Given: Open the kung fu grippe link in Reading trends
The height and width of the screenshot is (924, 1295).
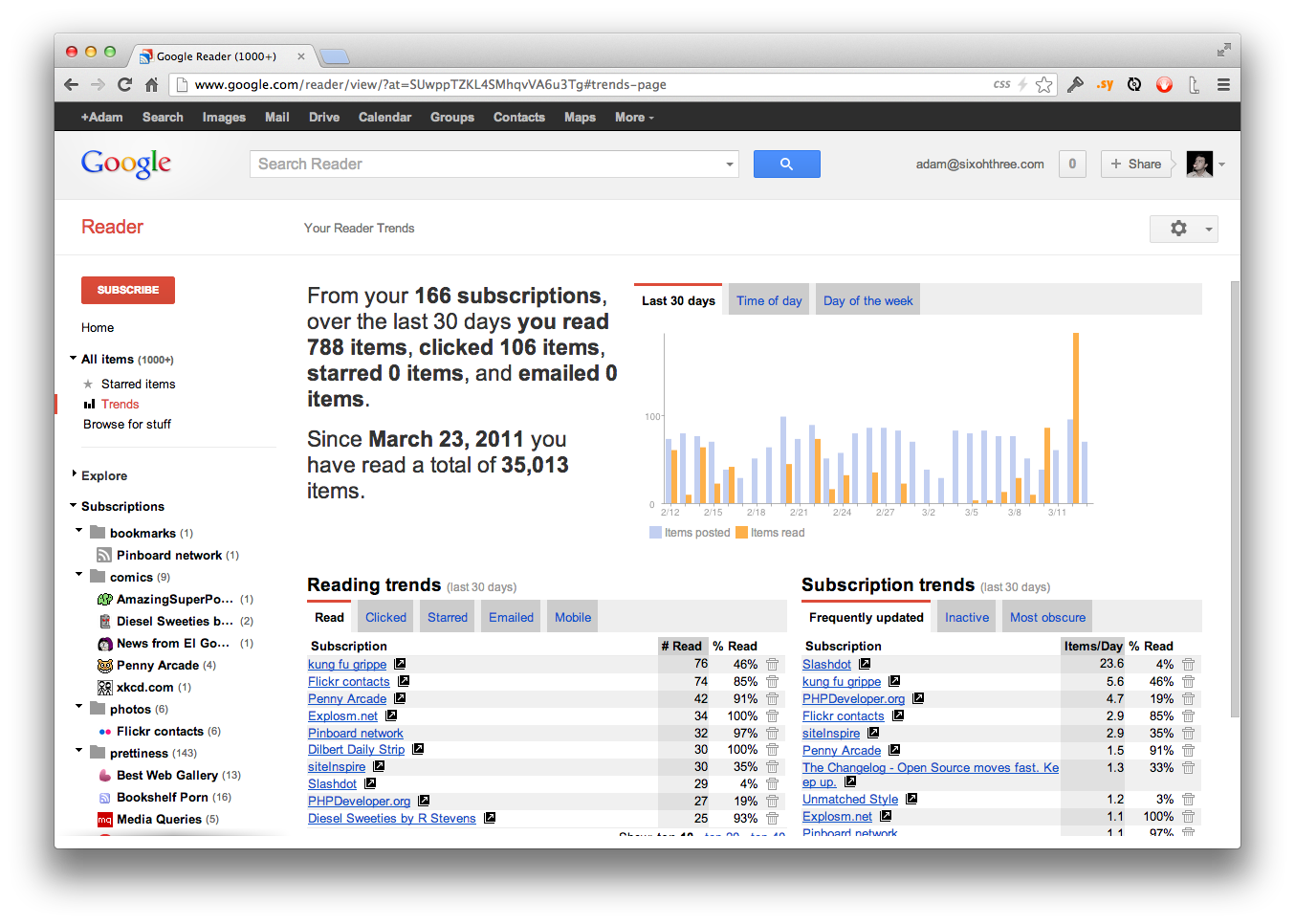Looking at the screenshot, I should pos(347,664).
